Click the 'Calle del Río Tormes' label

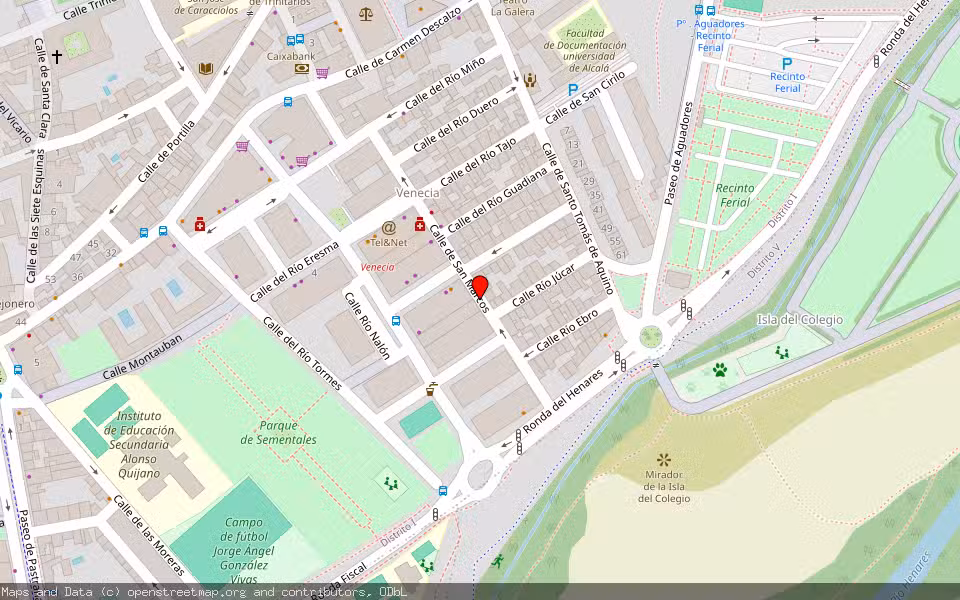pos(302,353)
